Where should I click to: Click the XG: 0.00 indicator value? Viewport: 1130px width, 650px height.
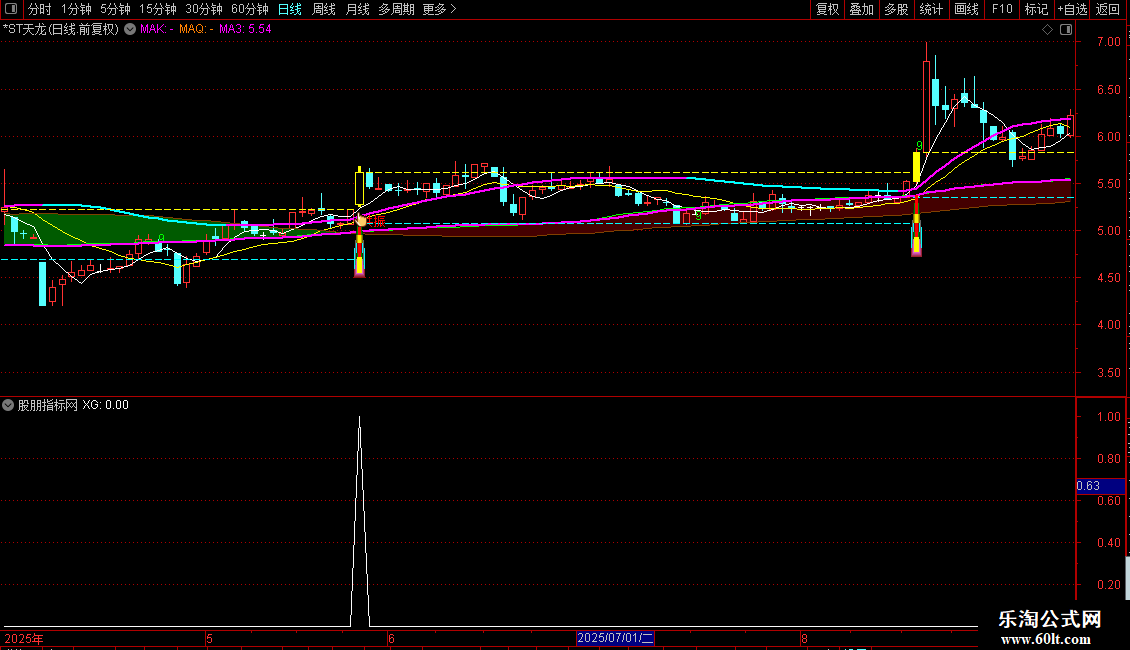click(x=105, y=405)
